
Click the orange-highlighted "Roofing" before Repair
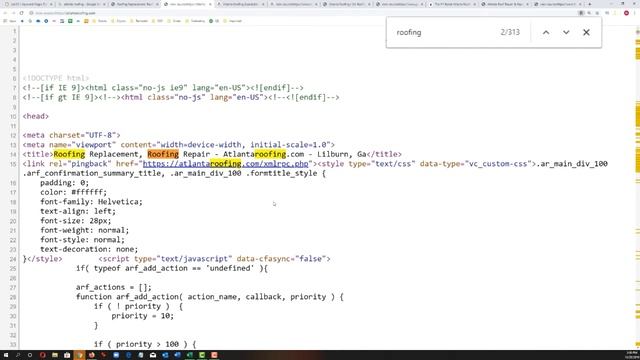click(163, 154)
